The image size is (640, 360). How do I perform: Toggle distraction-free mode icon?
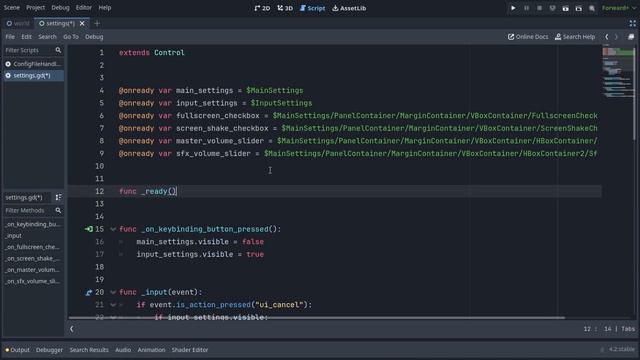coord(632,23)
